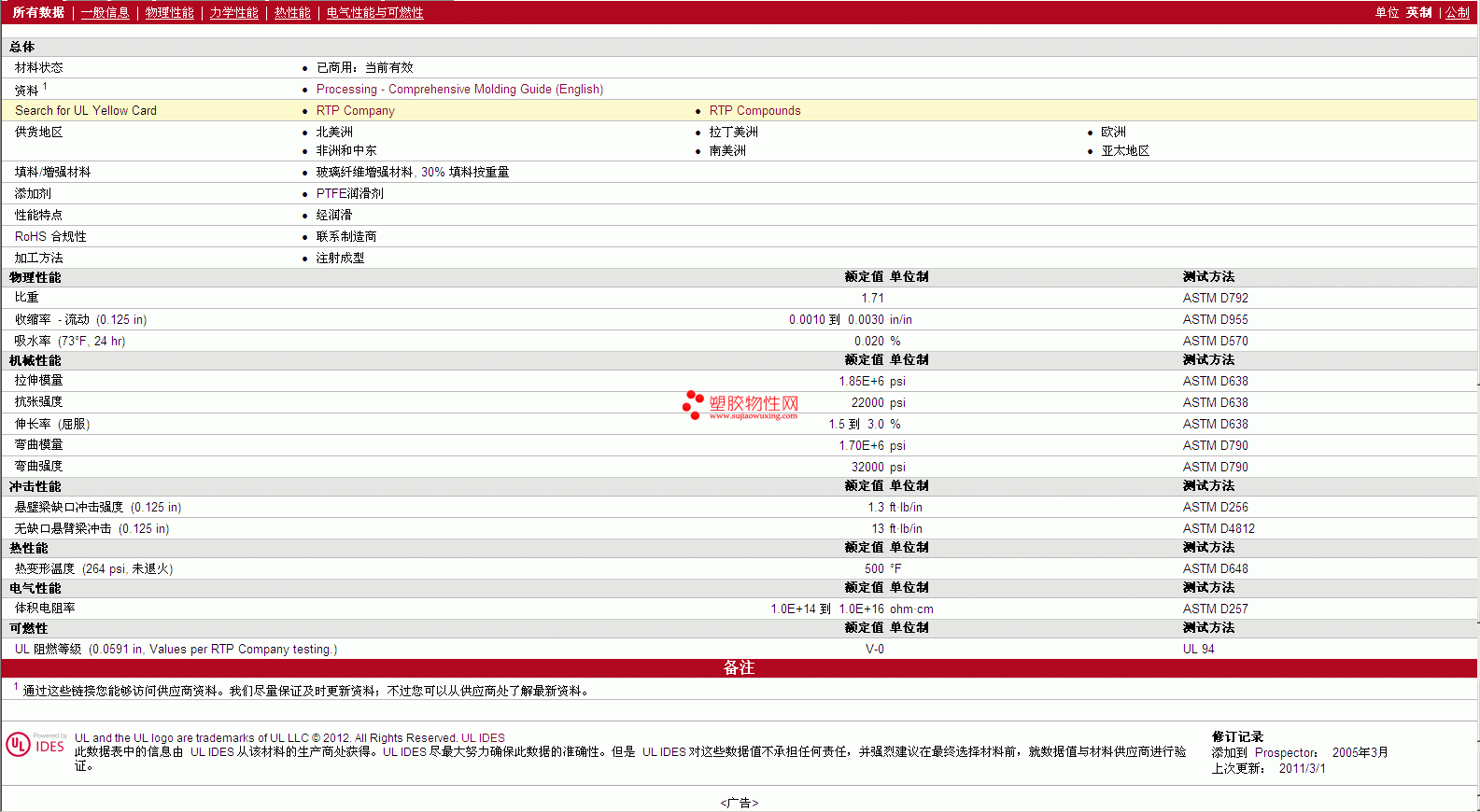Select 英制 units option
Screen dimensions: 1480x812
coord(1418,12)
